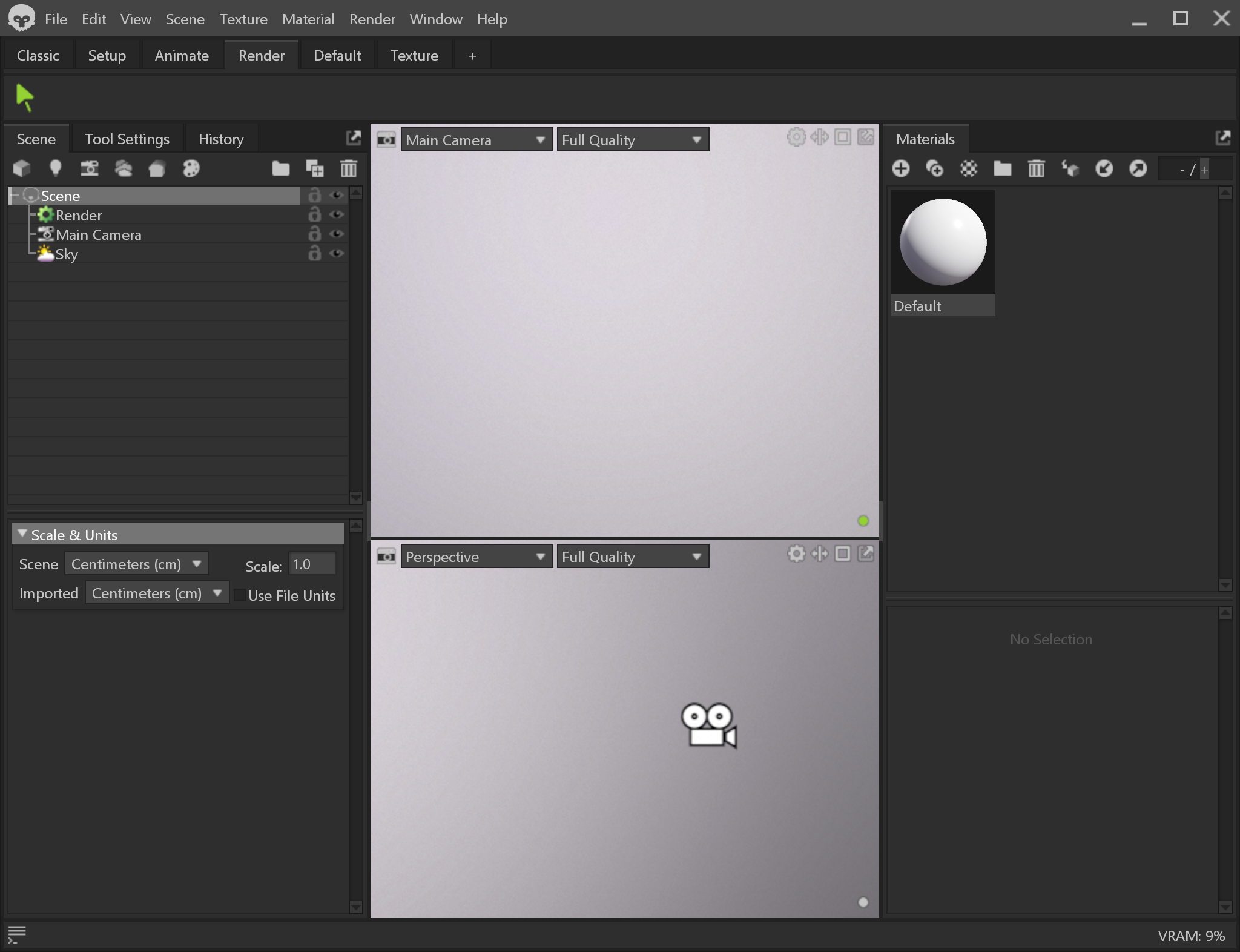Collapse the Scale & Units section
This screenshot has width=1240, height=952.
pos(22,534)
